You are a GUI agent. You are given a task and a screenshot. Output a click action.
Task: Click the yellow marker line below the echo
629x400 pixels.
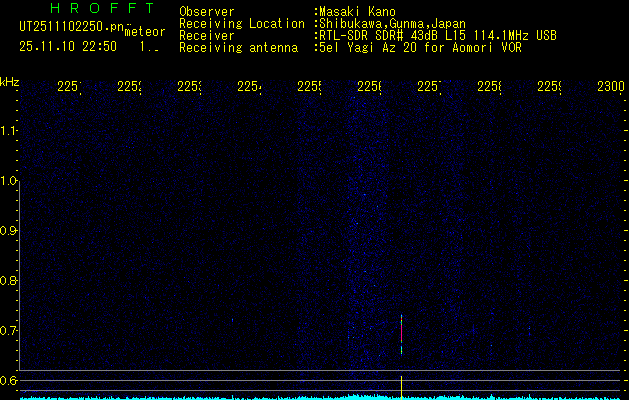401,388
